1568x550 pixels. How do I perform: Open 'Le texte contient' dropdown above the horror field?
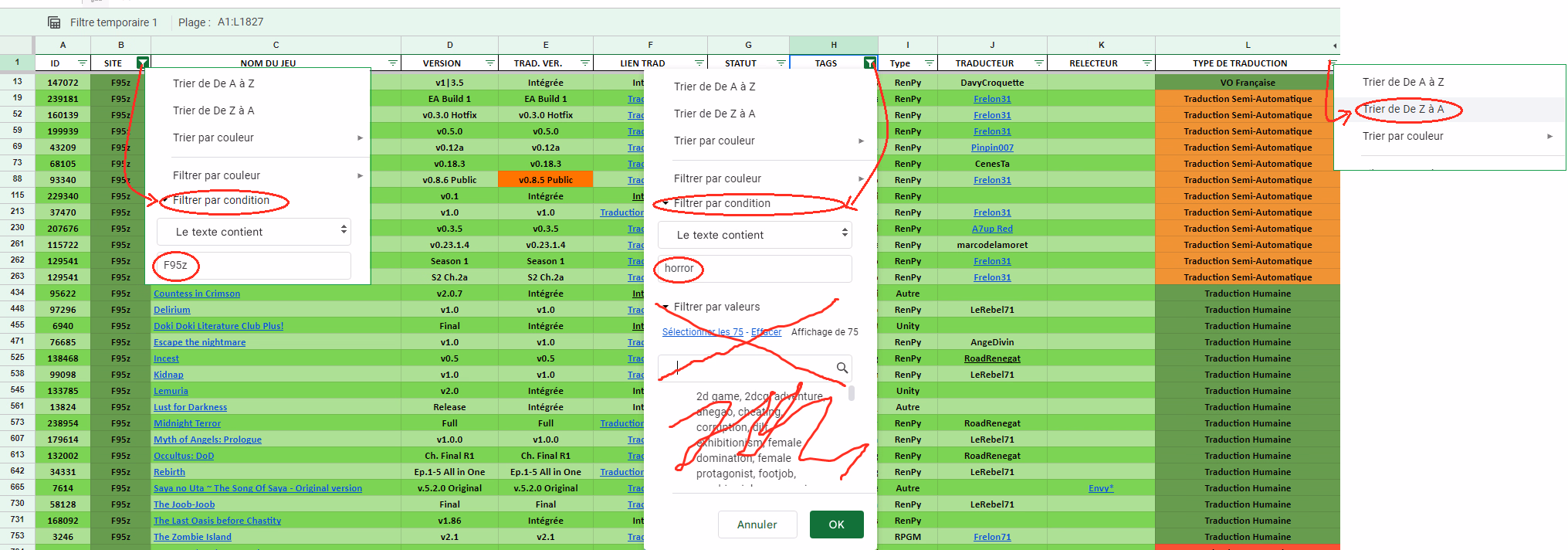tap(754, 235)
